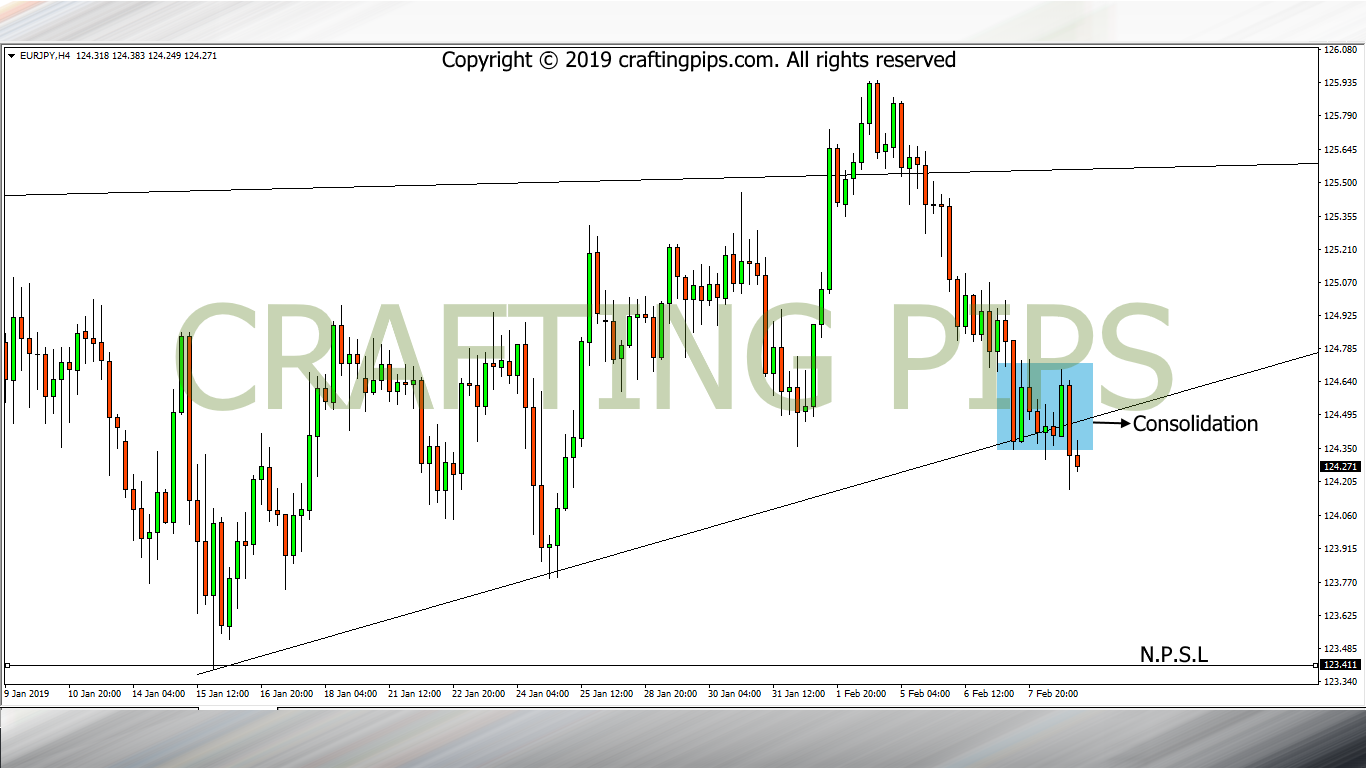1366x768 pixels.
Task: Open the chart menu triangle beside EURJPY,H4
Action: click(x=11, y=56)
